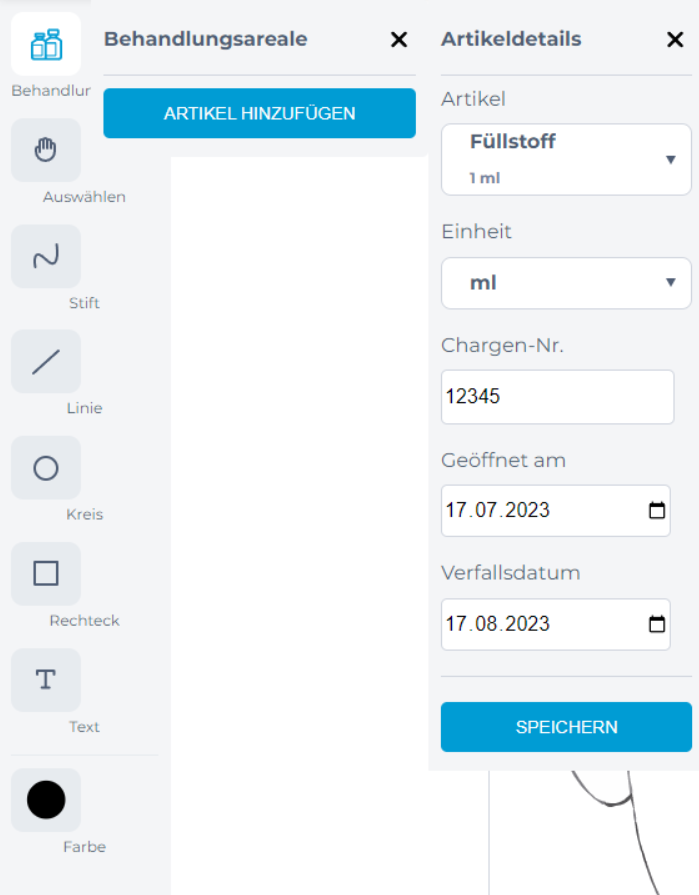The height and width of the screenshot is (895, 699).
Task: Expand the Artikel Füllstoff dropdown
Action: [x=566, y=159]
